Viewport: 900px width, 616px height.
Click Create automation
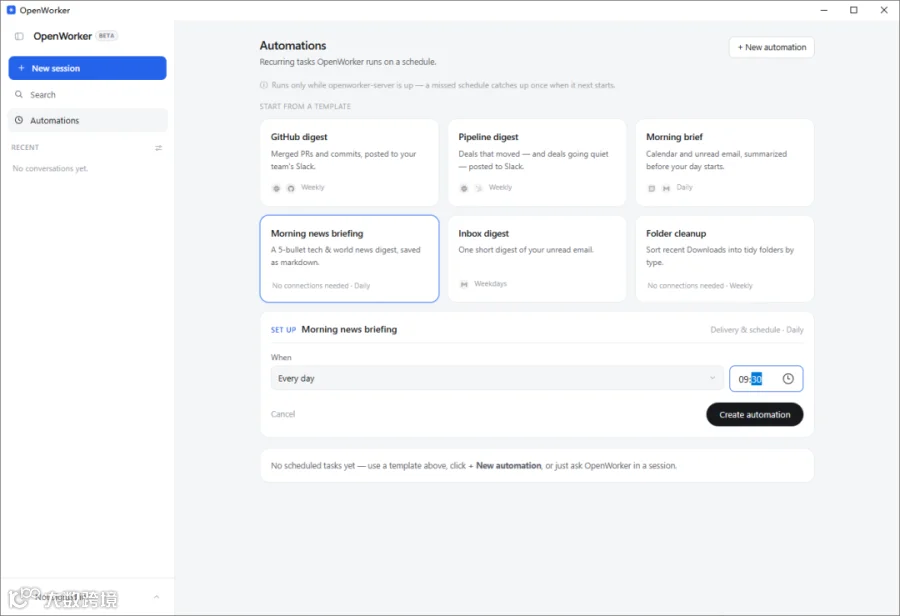[x=754, y=414]
